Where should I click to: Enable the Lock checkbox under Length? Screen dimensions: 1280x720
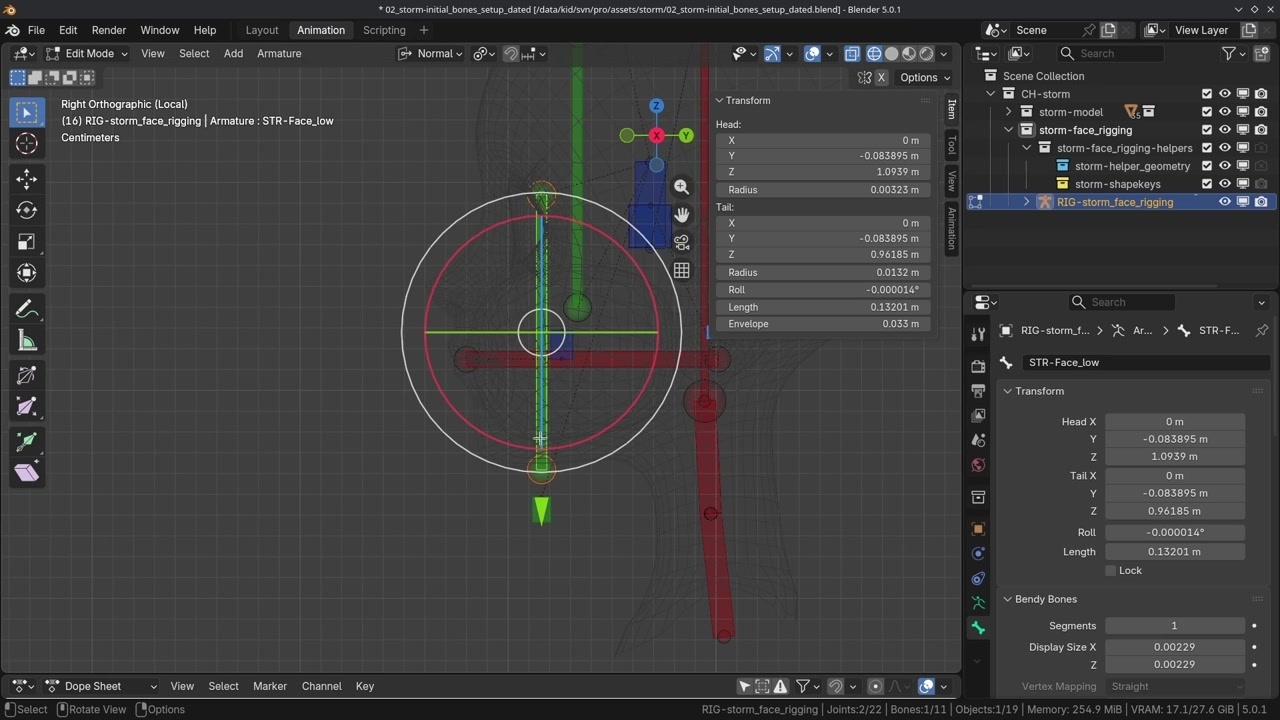tap(1111, 570)
